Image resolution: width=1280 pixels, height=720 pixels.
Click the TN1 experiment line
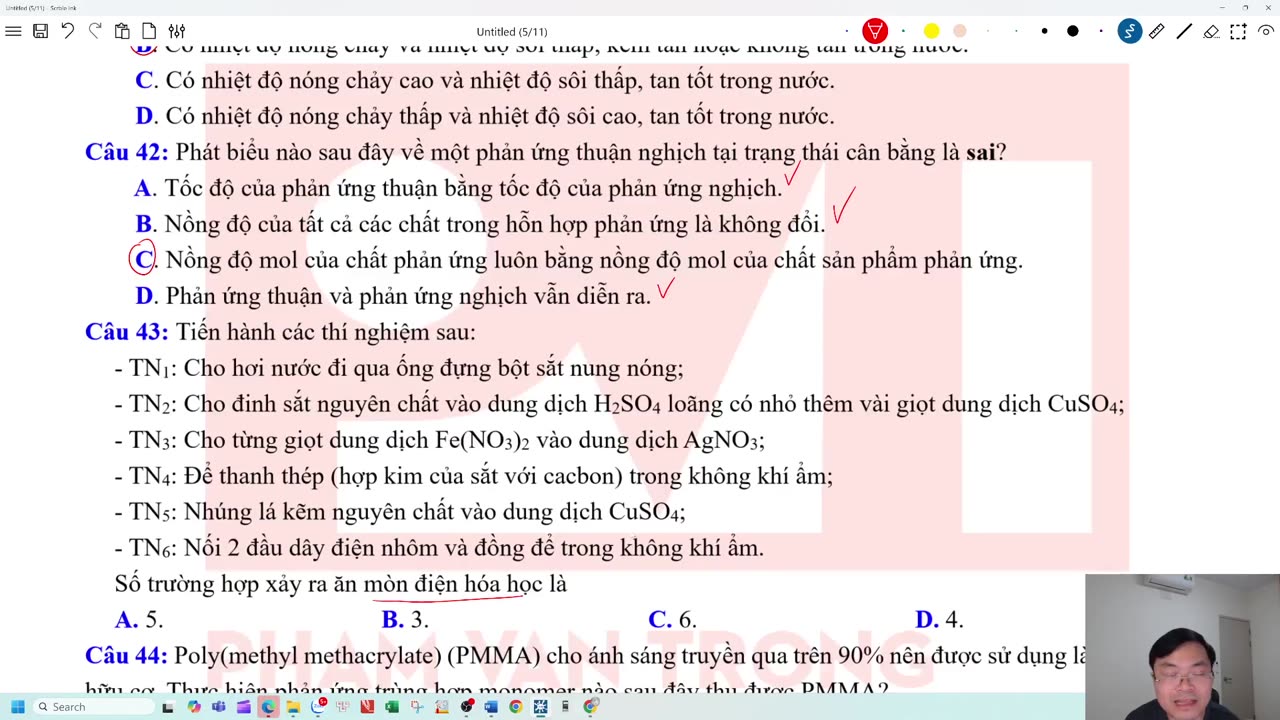click(x=399, y=368)
